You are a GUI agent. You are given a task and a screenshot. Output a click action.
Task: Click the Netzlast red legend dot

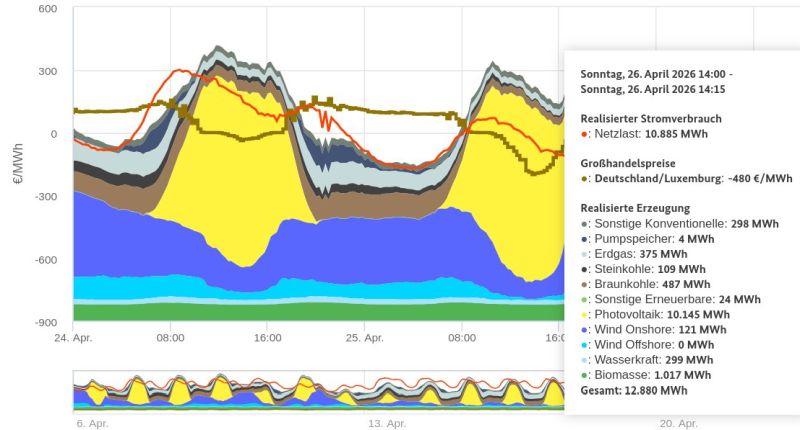[x=584, y=135]
